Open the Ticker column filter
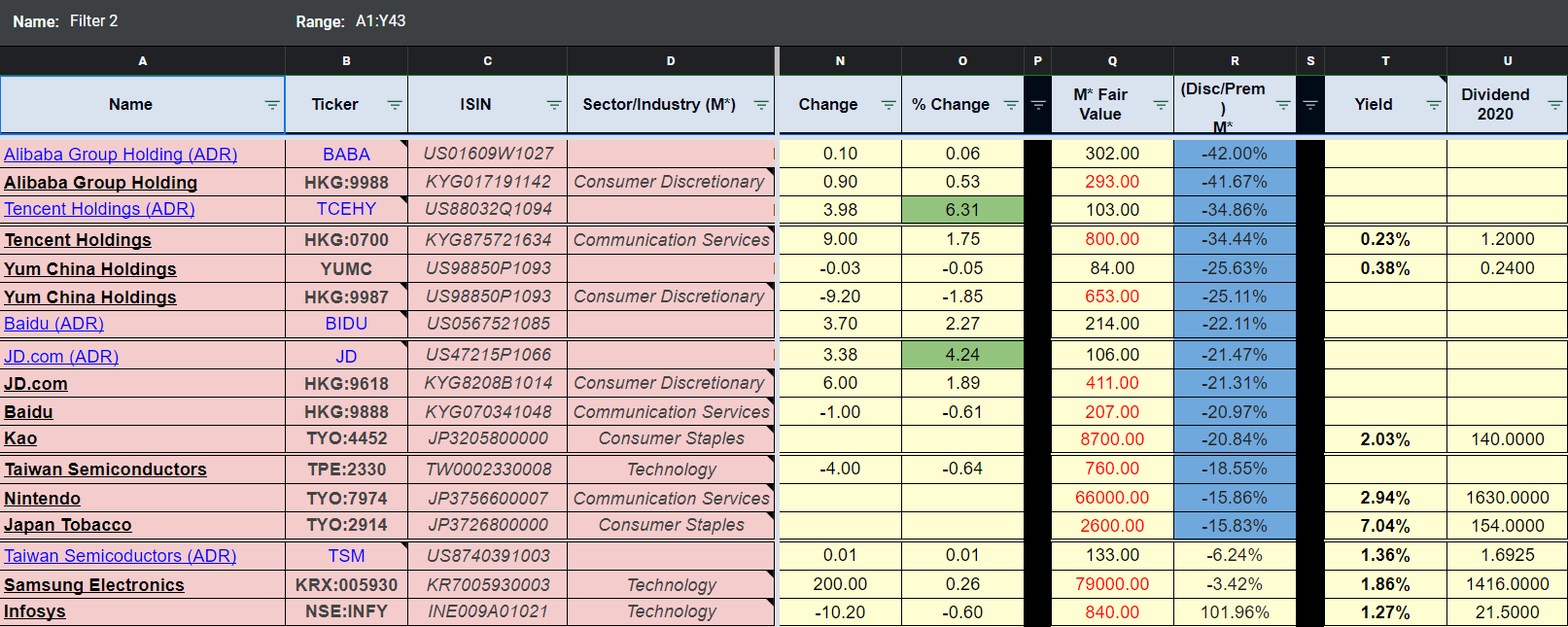Image resolution: width=1568 pixels, height=627 pixels. point(395,105)
